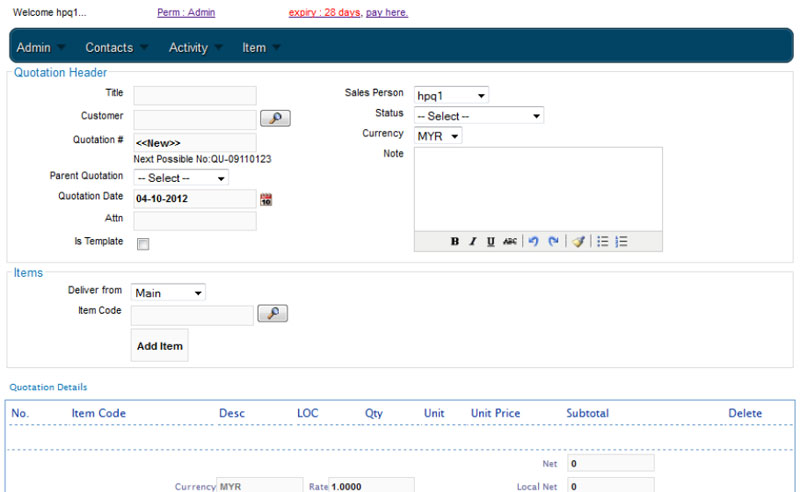Click the undo arrow in Note toolbar
Image resolution: width=800 pixels, height=492 pixels.
click(534, 242)
